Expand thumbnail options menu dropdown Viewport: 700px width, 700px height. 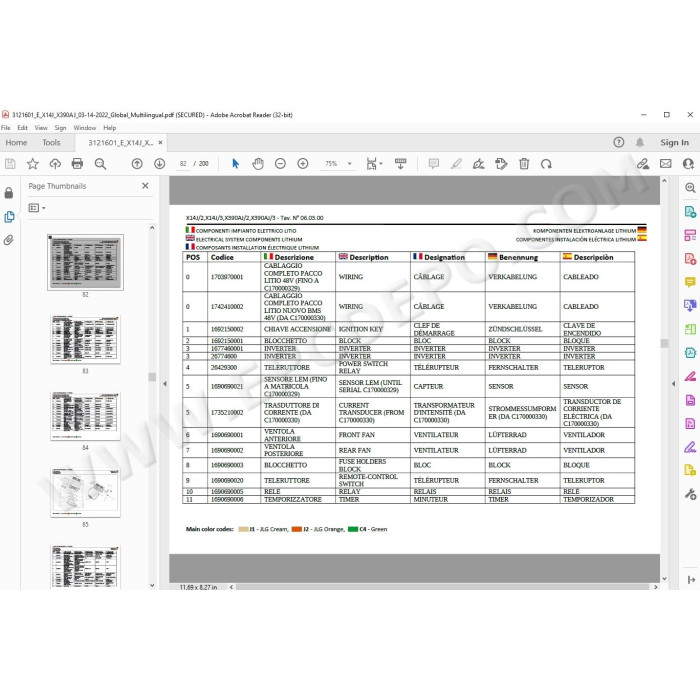click(37, 208)
